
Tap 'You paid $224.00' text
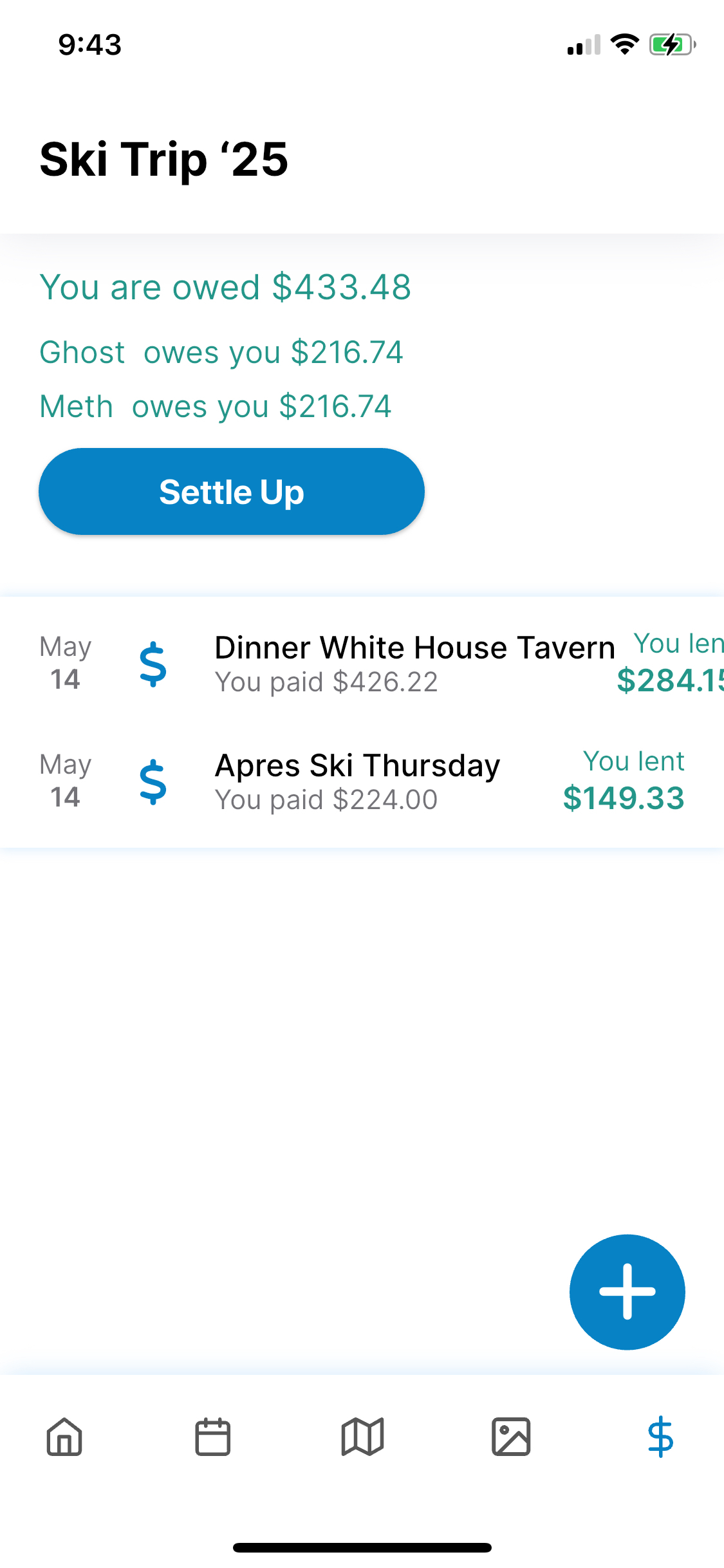(326, 800)
